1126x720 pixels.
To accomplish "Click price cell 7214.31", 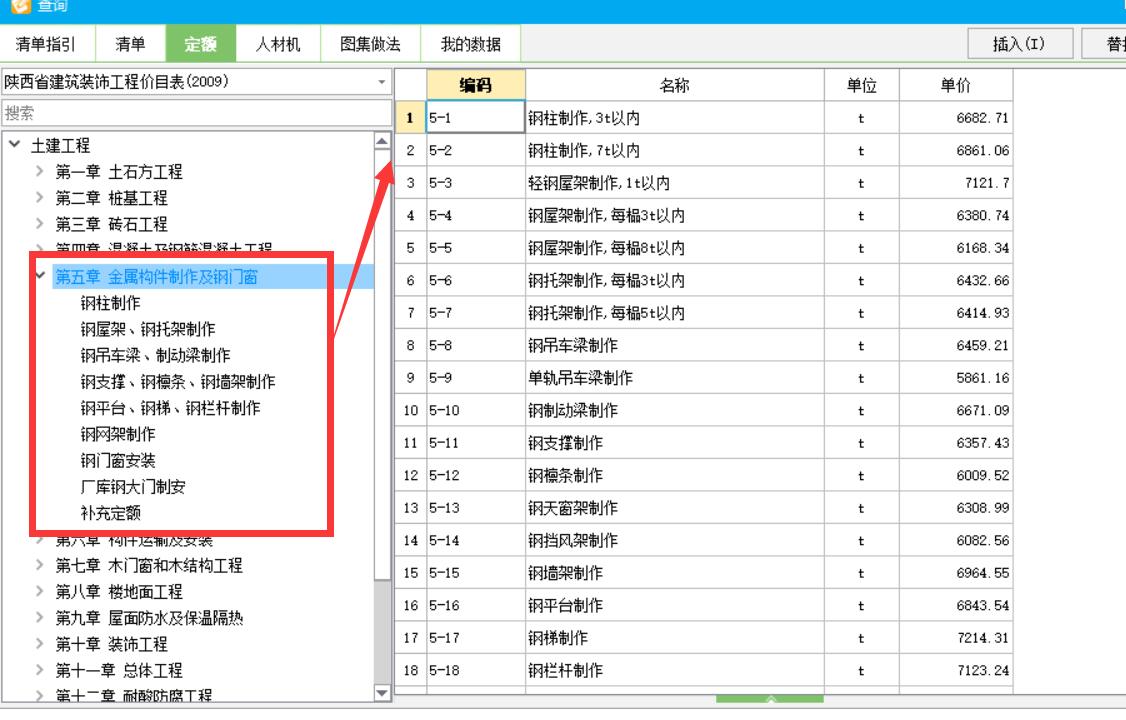I will (x=956, y=638).
